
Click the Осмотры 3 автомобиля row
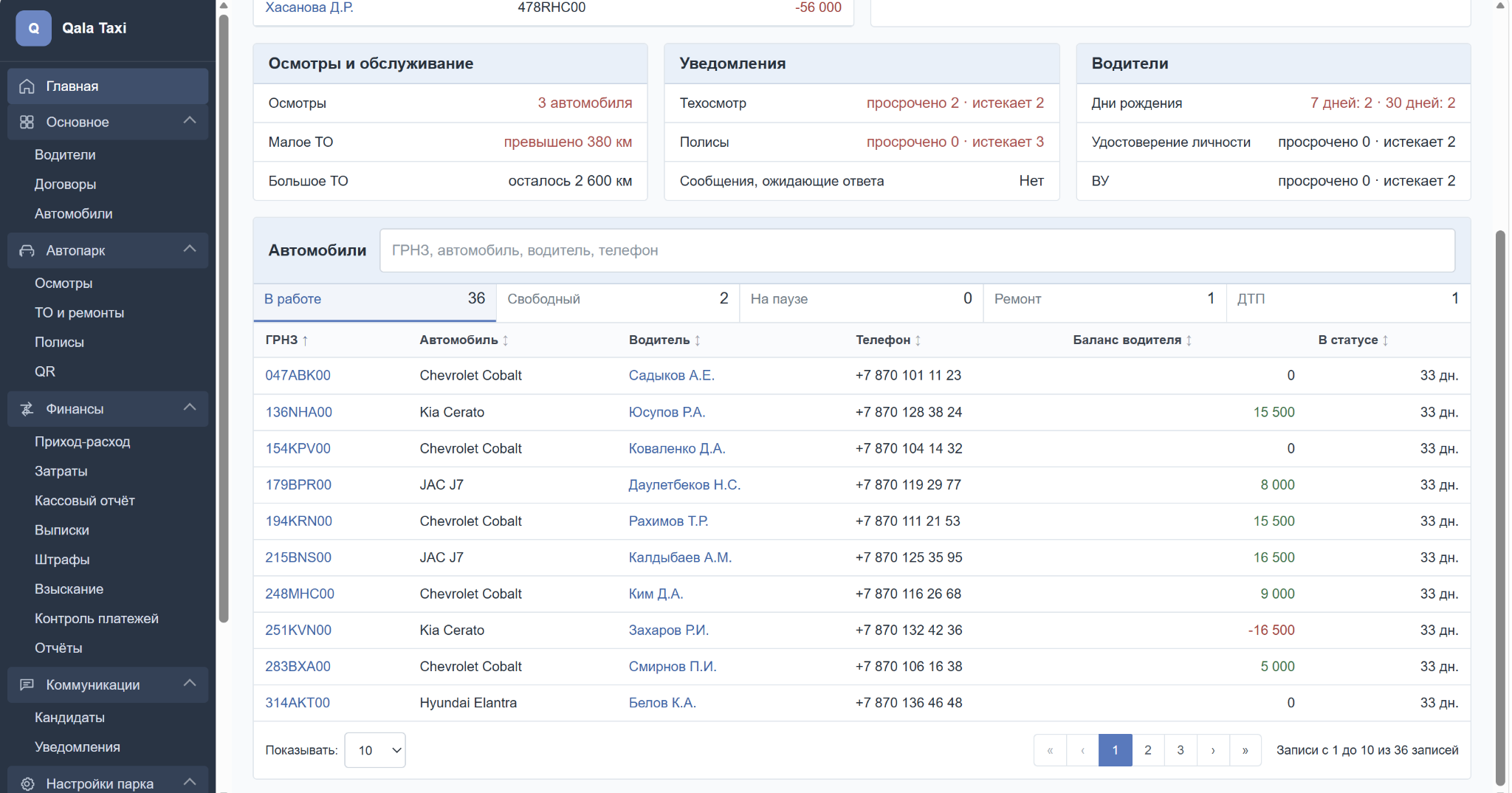(450, 103)
